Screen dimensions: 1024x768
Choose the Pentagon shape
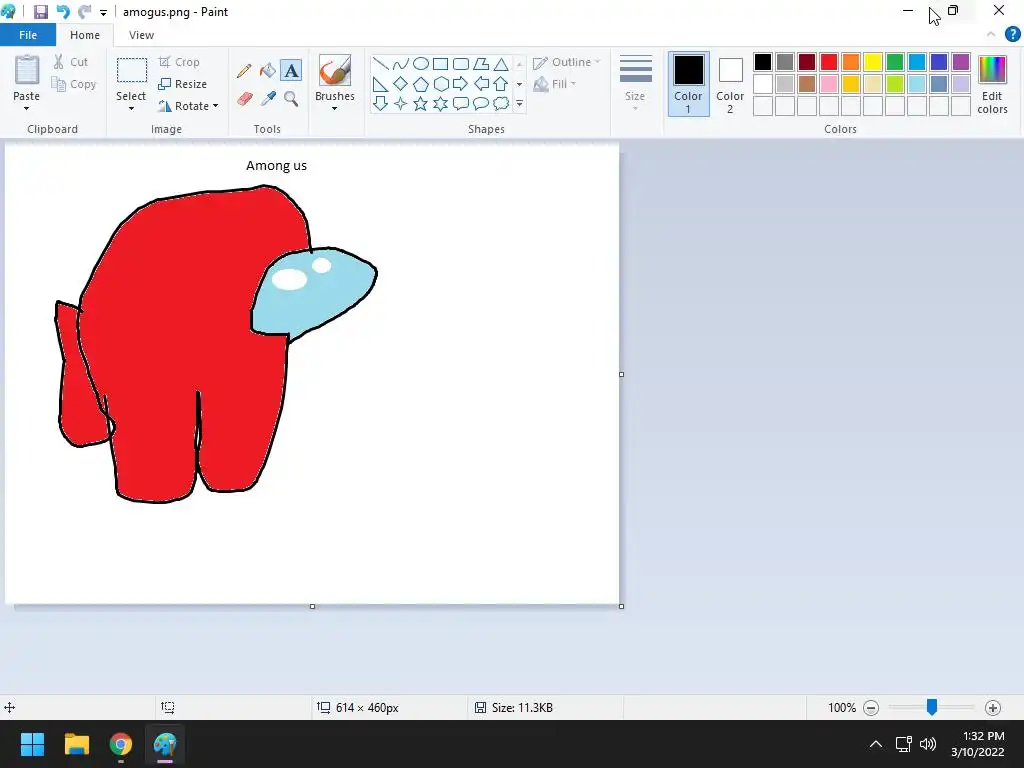point(421,84)
